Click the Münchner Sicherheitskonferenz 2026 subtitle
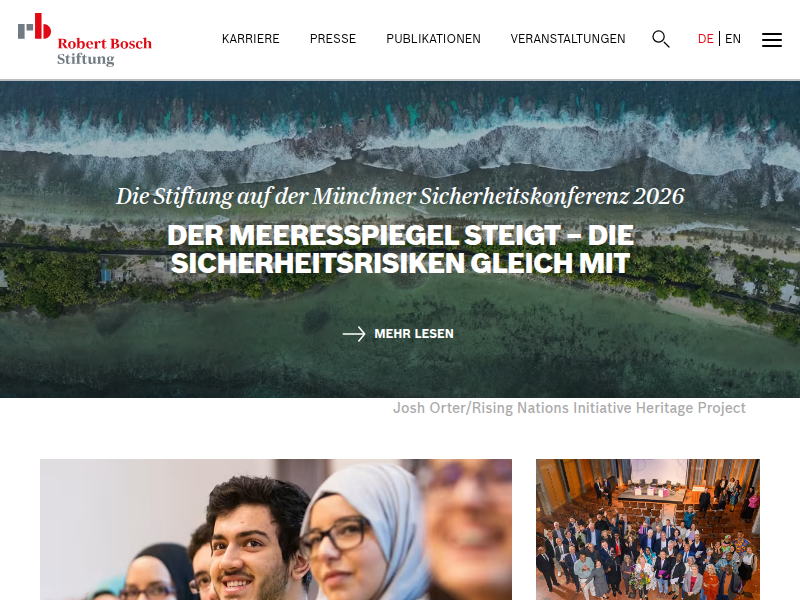The image size is (800, 600). click(x=400, y=196)
